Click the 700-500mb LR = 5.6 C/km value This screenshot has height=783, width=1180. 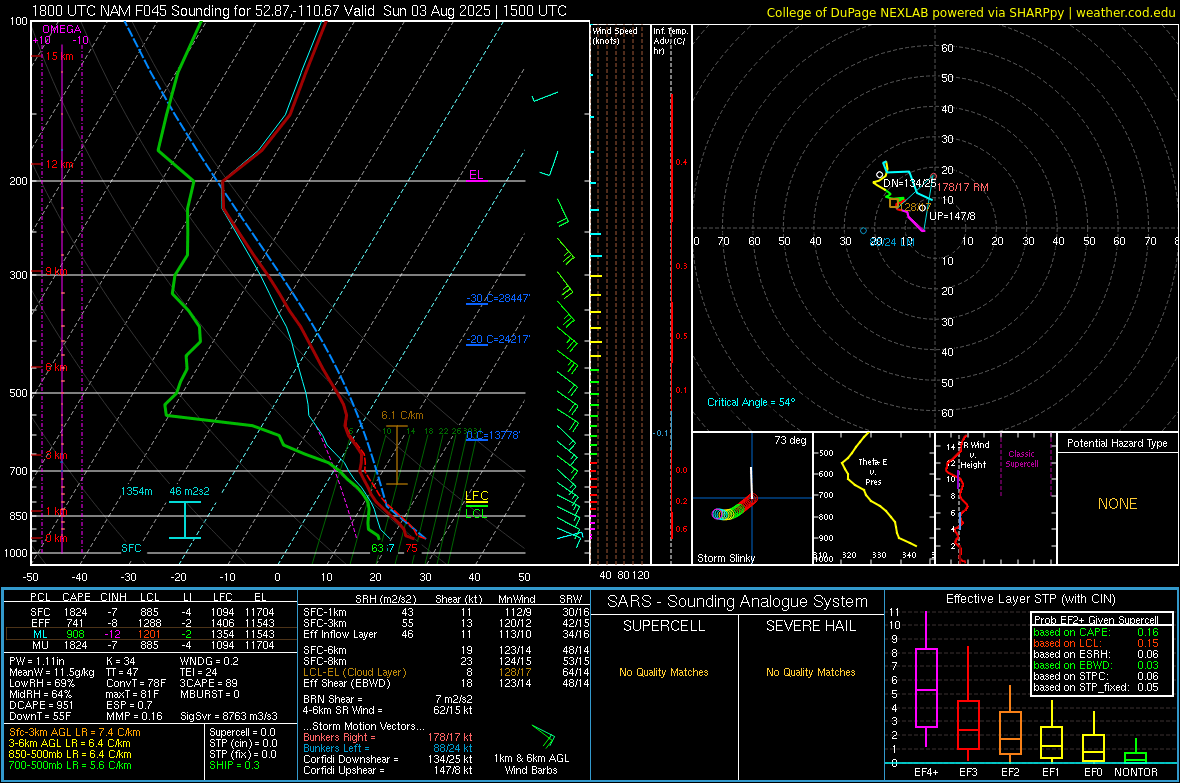pyautogui.click(x=70, y=765)
